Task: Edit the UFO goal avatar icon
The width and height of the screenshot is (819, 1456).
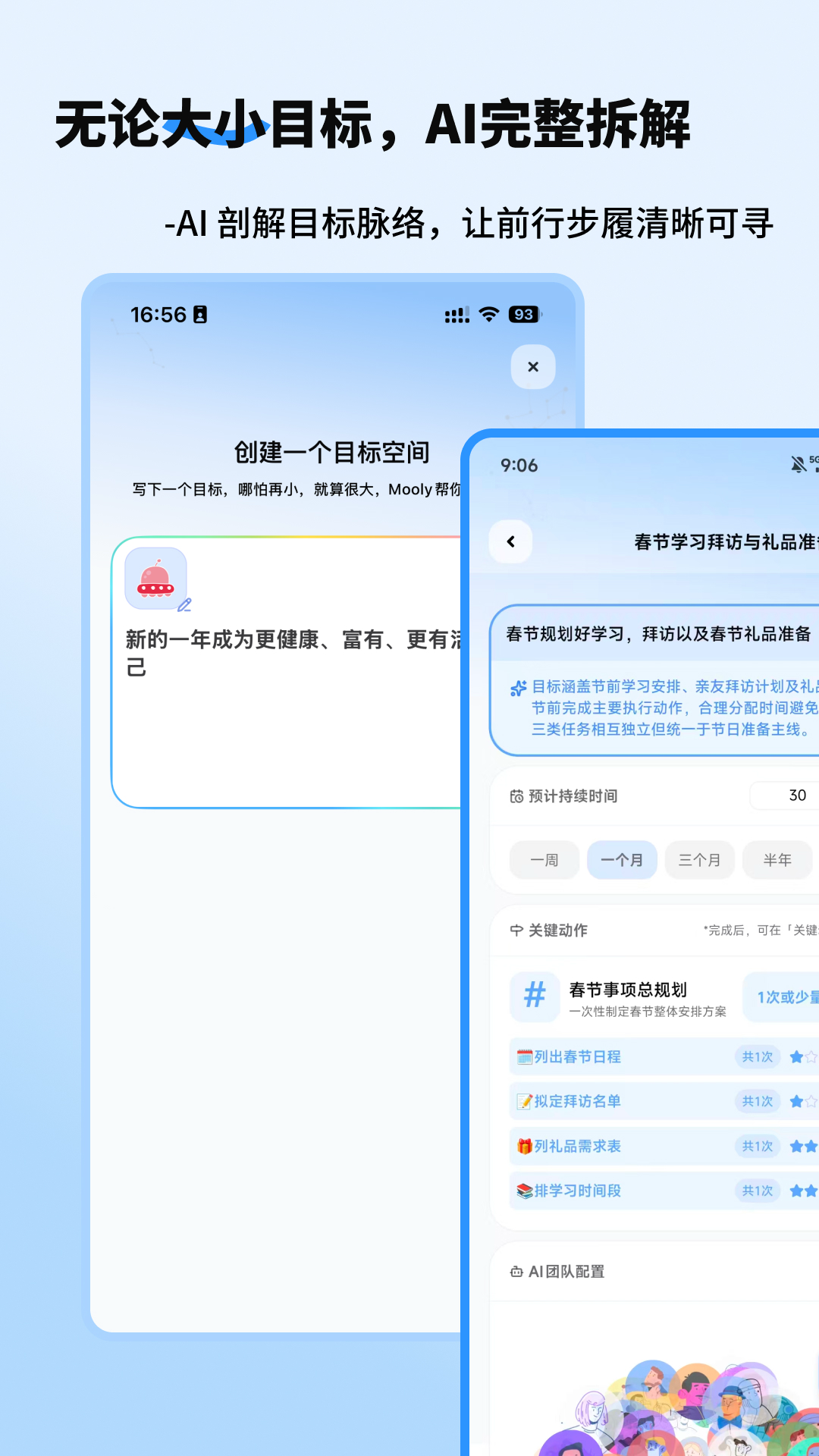Action: pyautogui.click(x=155, y=579)
